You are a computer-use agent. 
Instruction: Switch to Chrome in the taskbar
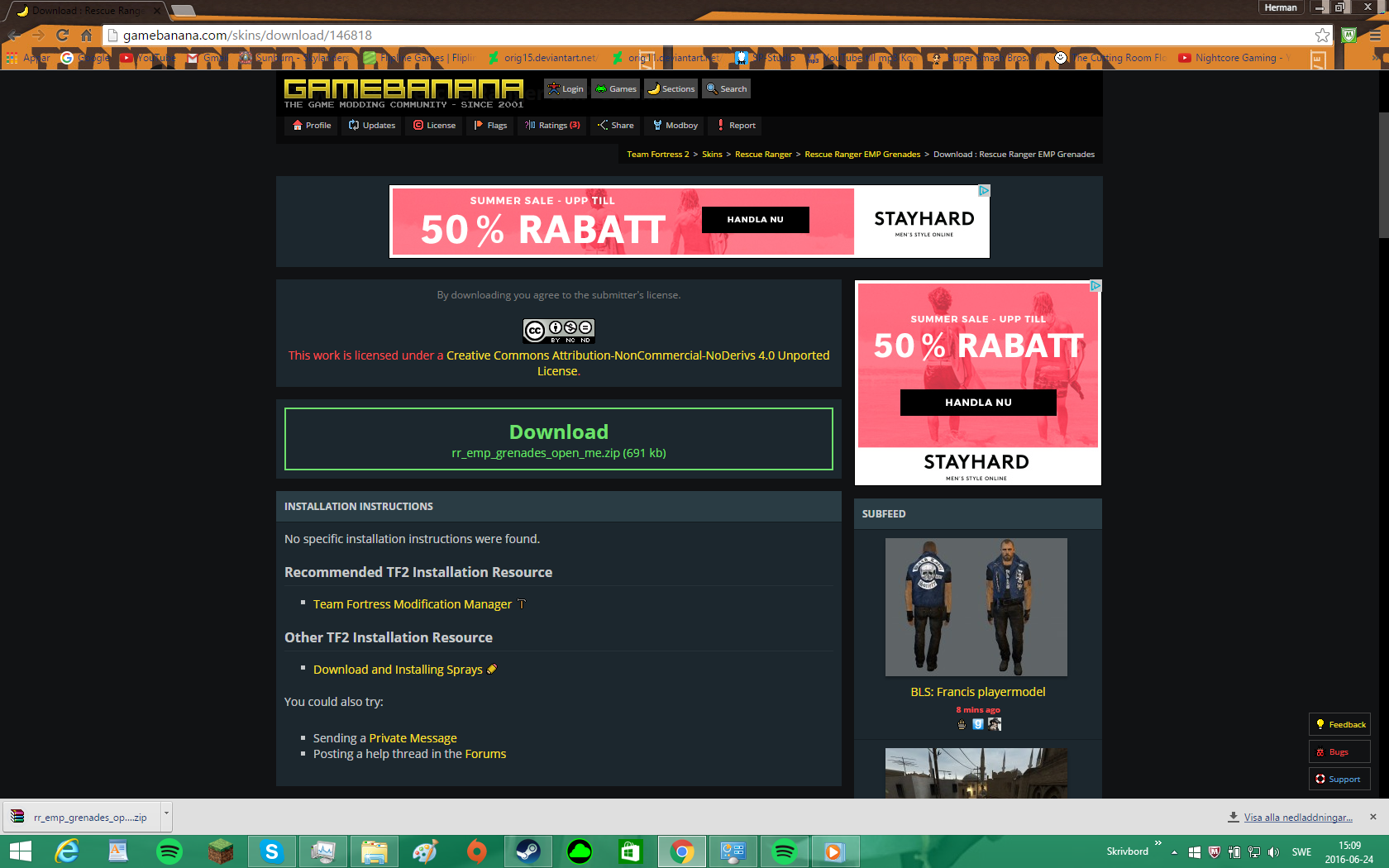(x=682, y=851)
